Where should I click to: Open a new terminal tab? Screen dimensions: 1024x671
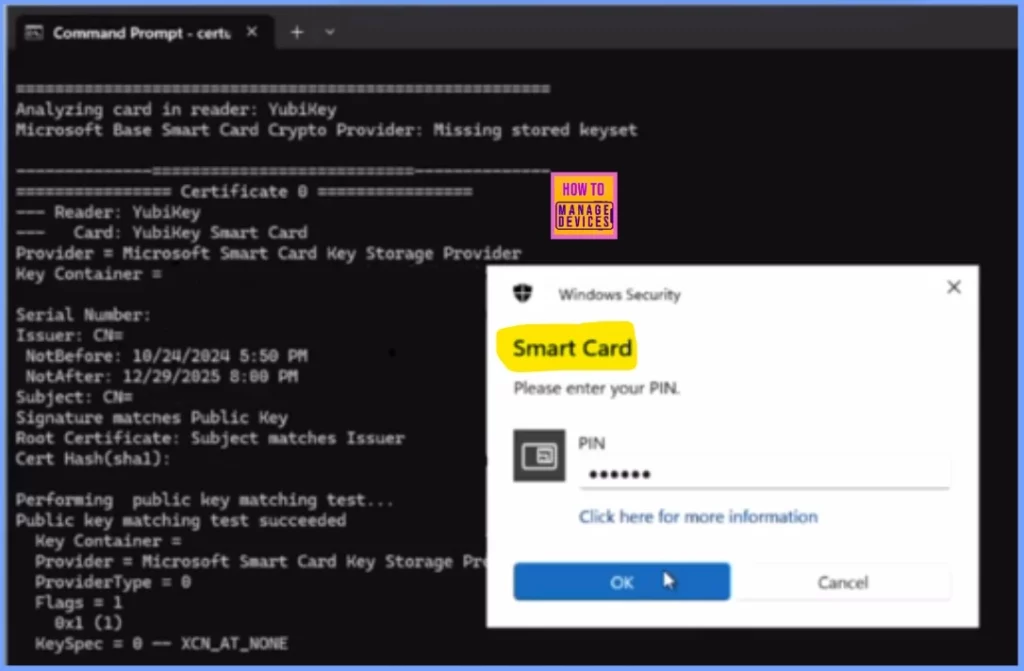[x=296, y=32]
